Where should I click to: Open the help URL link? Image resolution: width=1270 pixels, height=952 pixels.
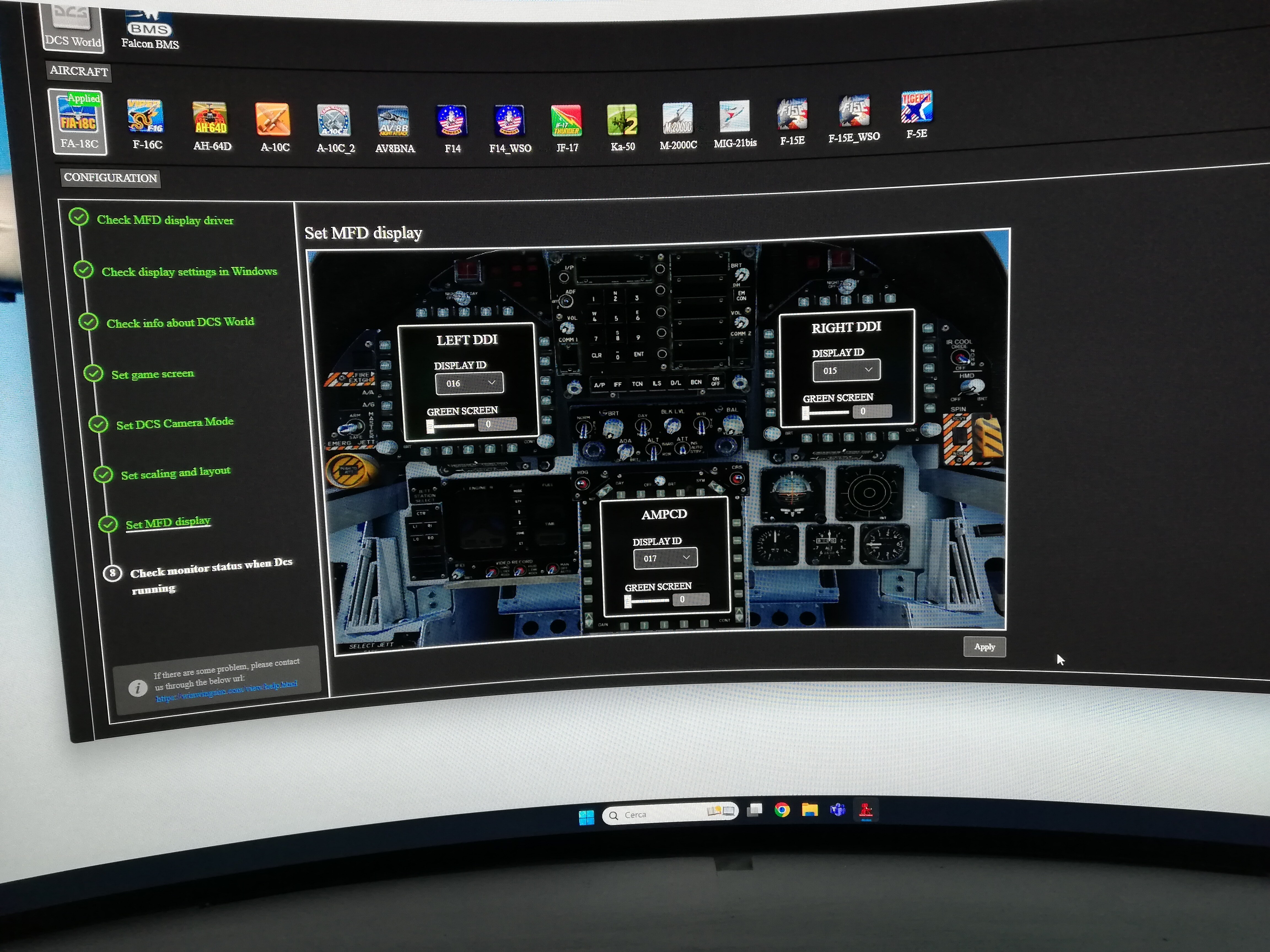coord(227,691)
